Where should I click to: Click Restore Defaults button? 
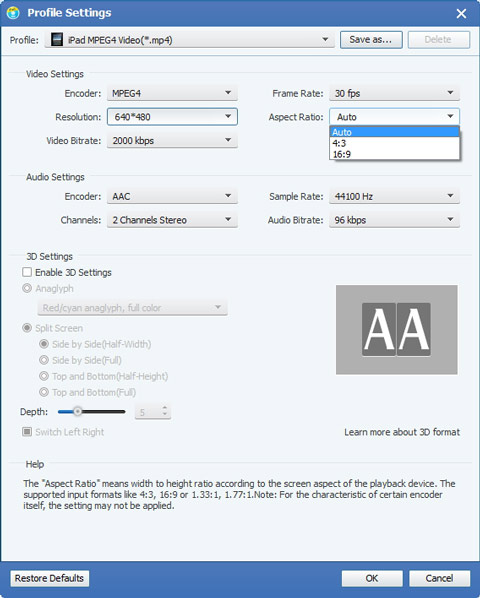click(50, 578)
